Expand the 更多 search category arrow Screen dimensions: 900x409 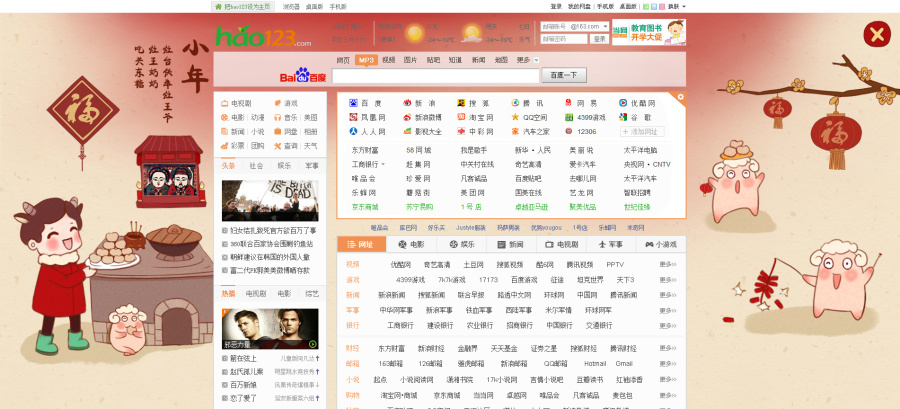[537, 60]
